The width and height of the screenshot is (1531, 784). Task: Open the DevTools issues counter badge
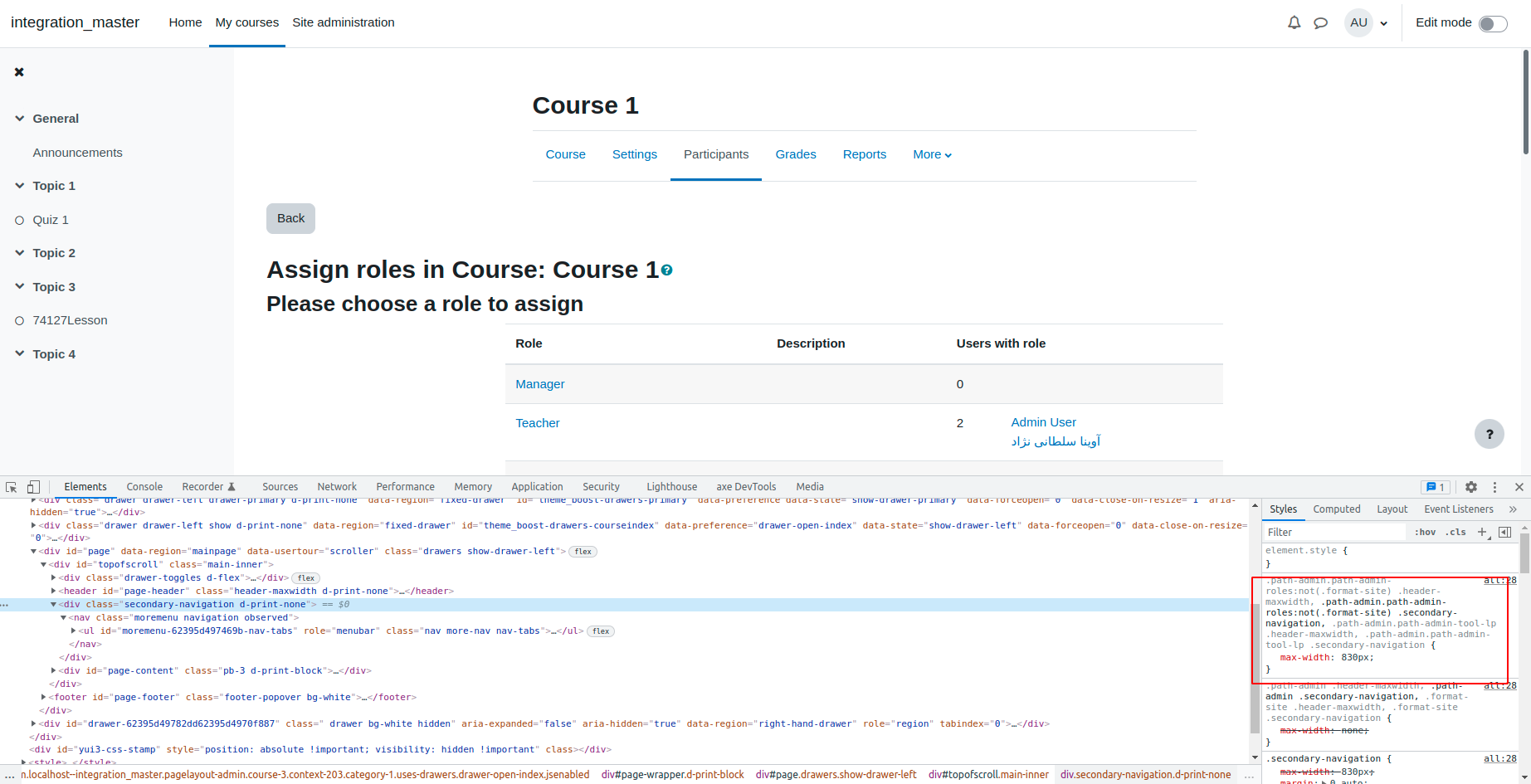[x=1435, y=487]
